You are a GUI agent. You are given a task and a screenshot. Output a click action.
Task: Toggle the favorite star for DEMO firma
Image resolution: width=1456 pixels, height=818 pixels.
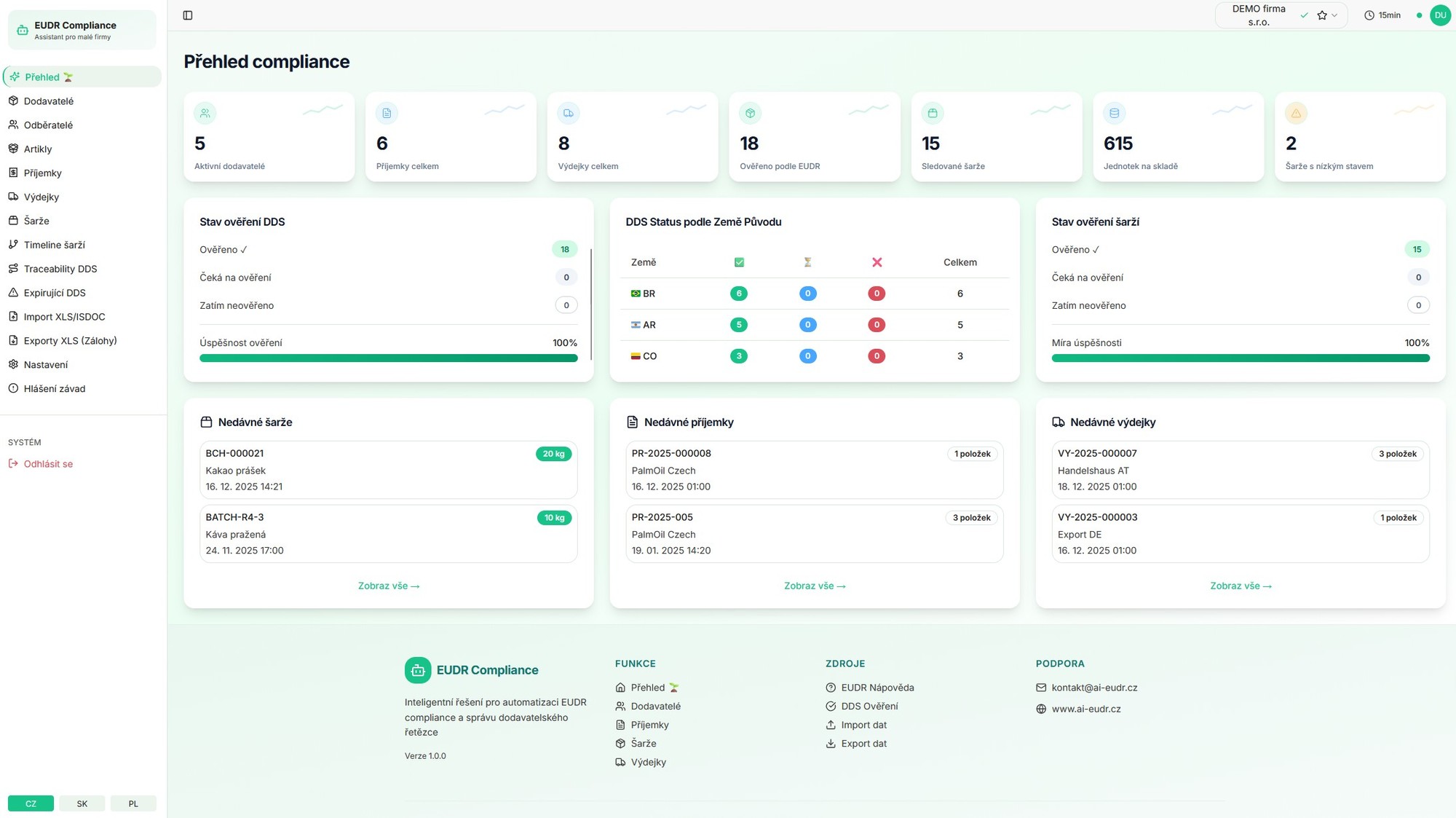tap(1321, 15)
